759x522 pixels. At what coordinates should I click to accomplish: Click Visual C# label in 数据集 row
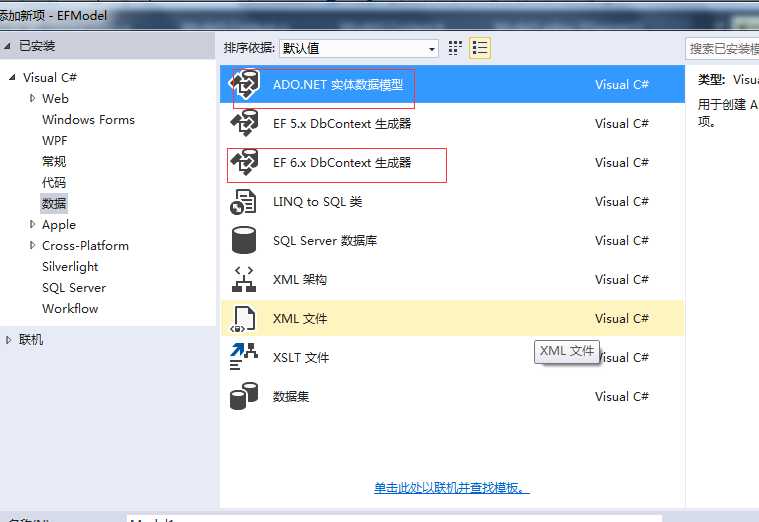click(622, 397)
